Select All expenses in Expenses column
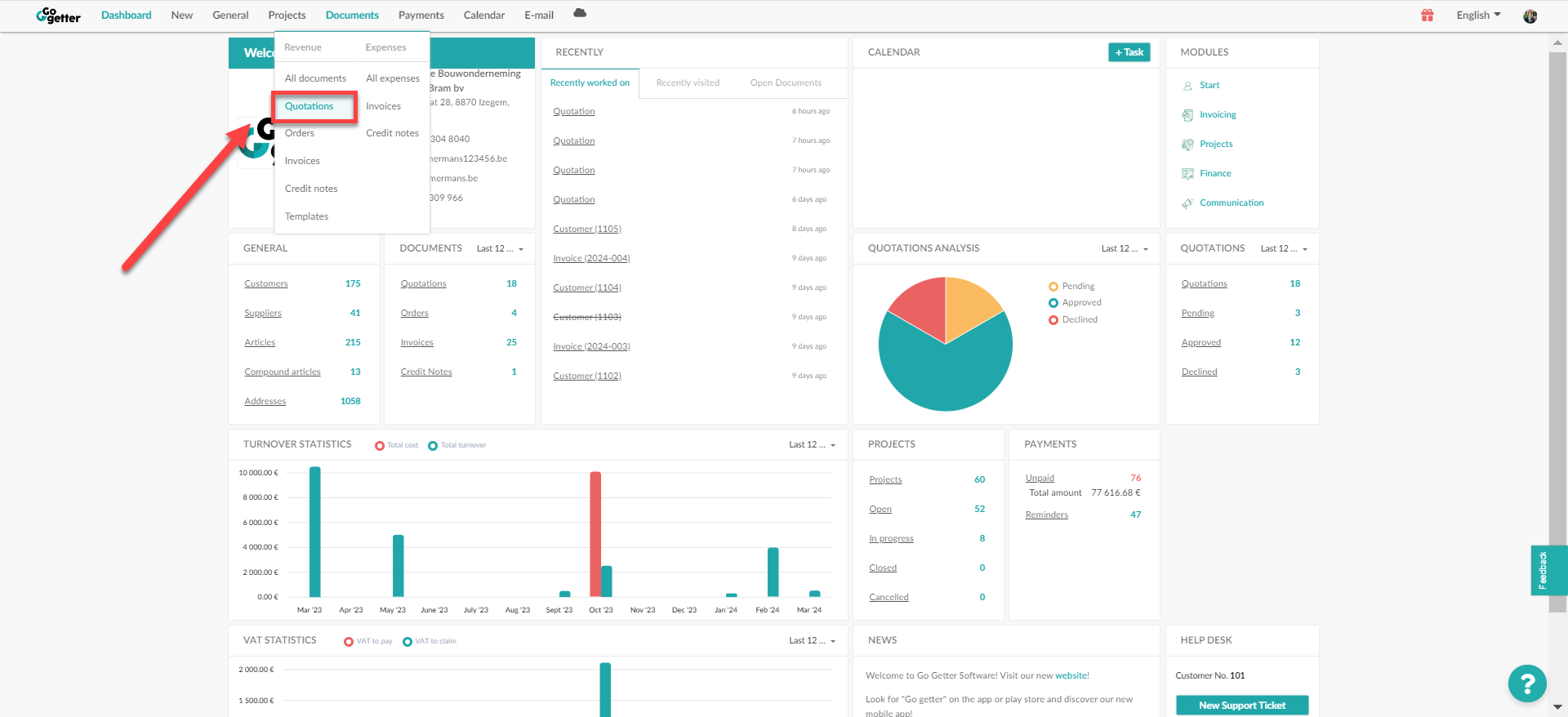 [393, 78]
